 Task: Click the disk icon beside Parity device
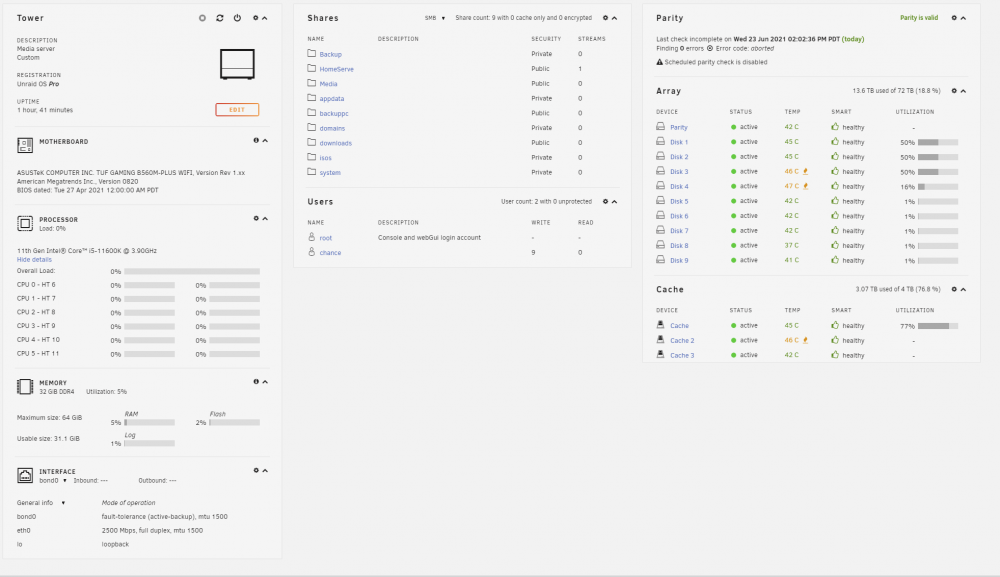(x=660, y=126)
